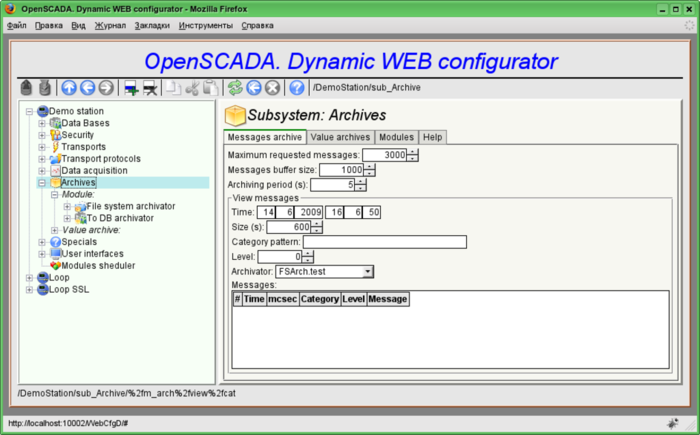Switch to the Value archives tab
This screenshot has height=435, width=700.
(x=340, y=137)
